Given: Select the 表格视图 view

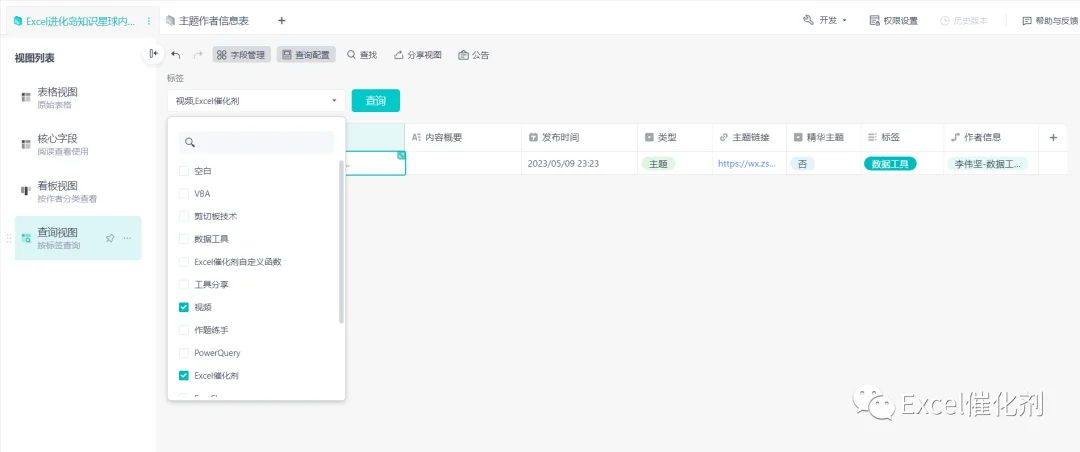Looking at the screenshot, I should tap(78, 98).
